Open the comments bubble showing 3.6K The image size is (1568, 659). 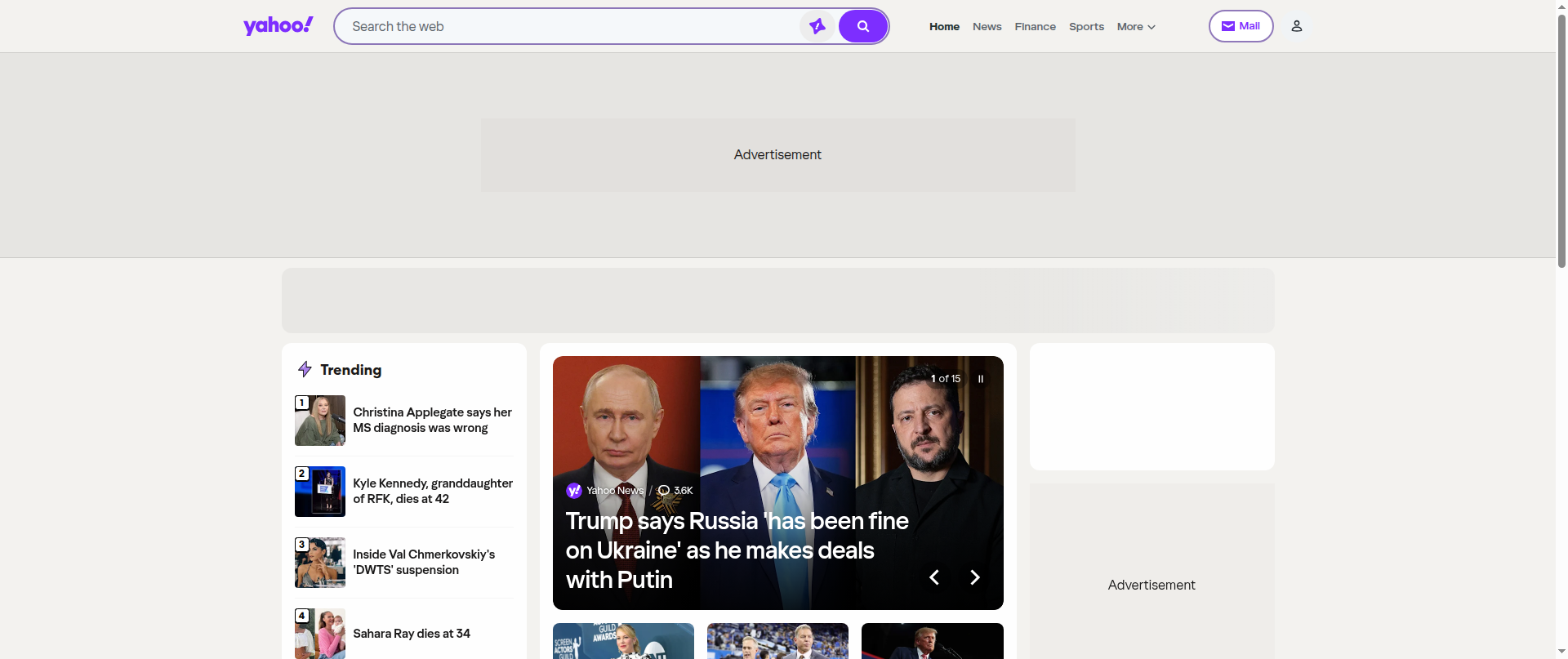tap(675, 491)
